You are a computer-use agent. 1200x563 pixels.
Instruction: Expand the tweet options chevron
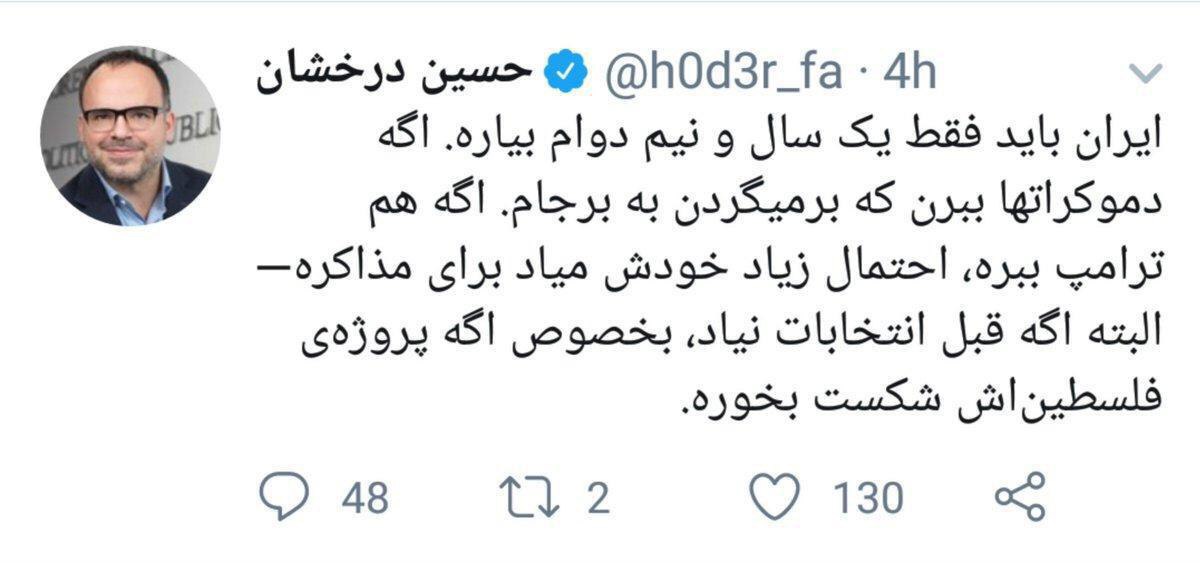pos(1145,72)
